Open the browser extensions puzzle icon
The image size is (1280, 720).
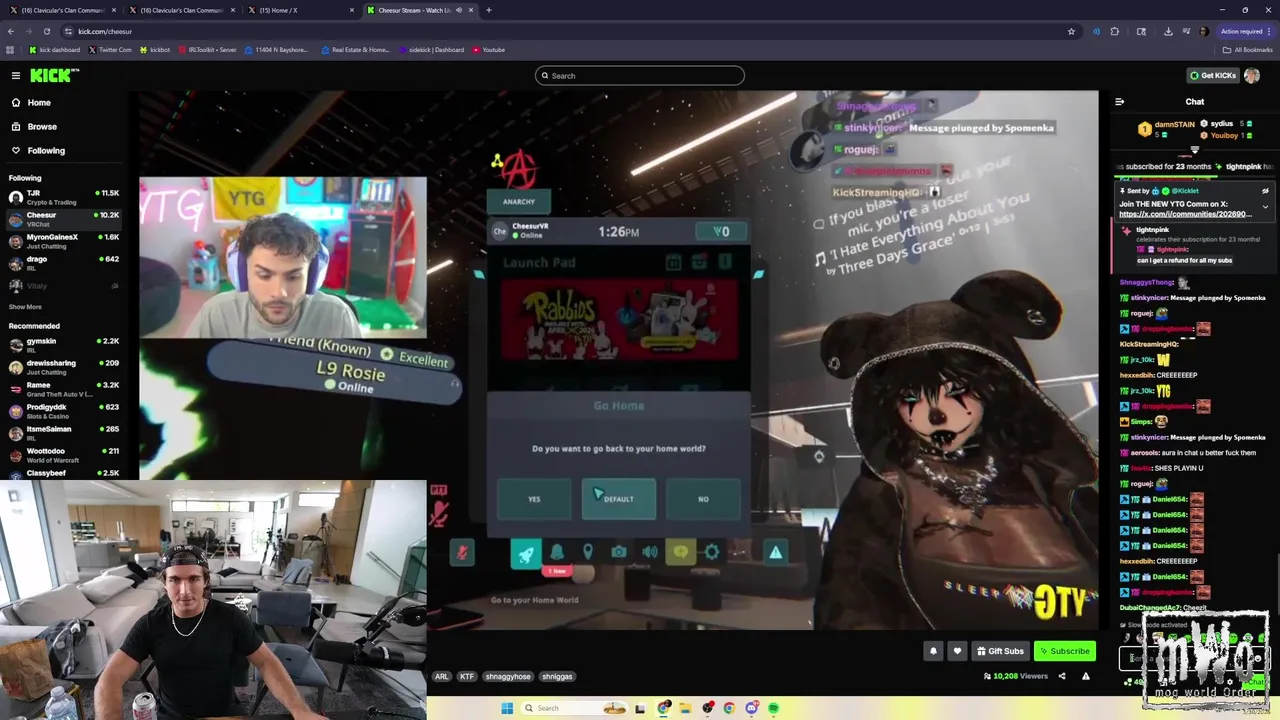pyautogui.click(x=1115, y=31)
